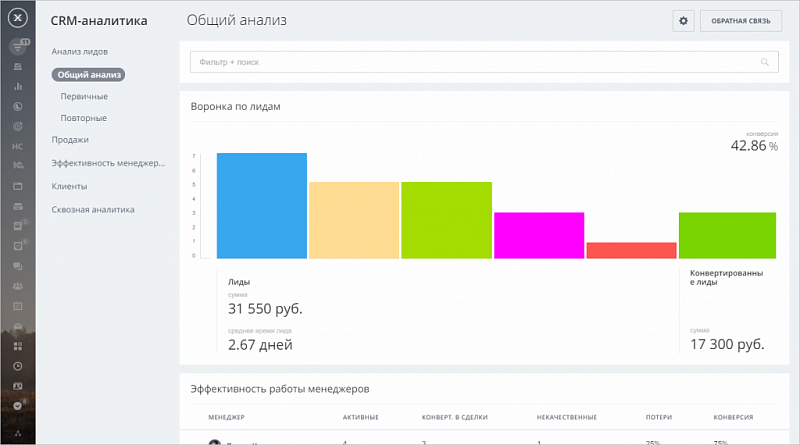Viewport: 800px width, 445px height.
Task: Expand the Продажи section
Action: [70, 140]
